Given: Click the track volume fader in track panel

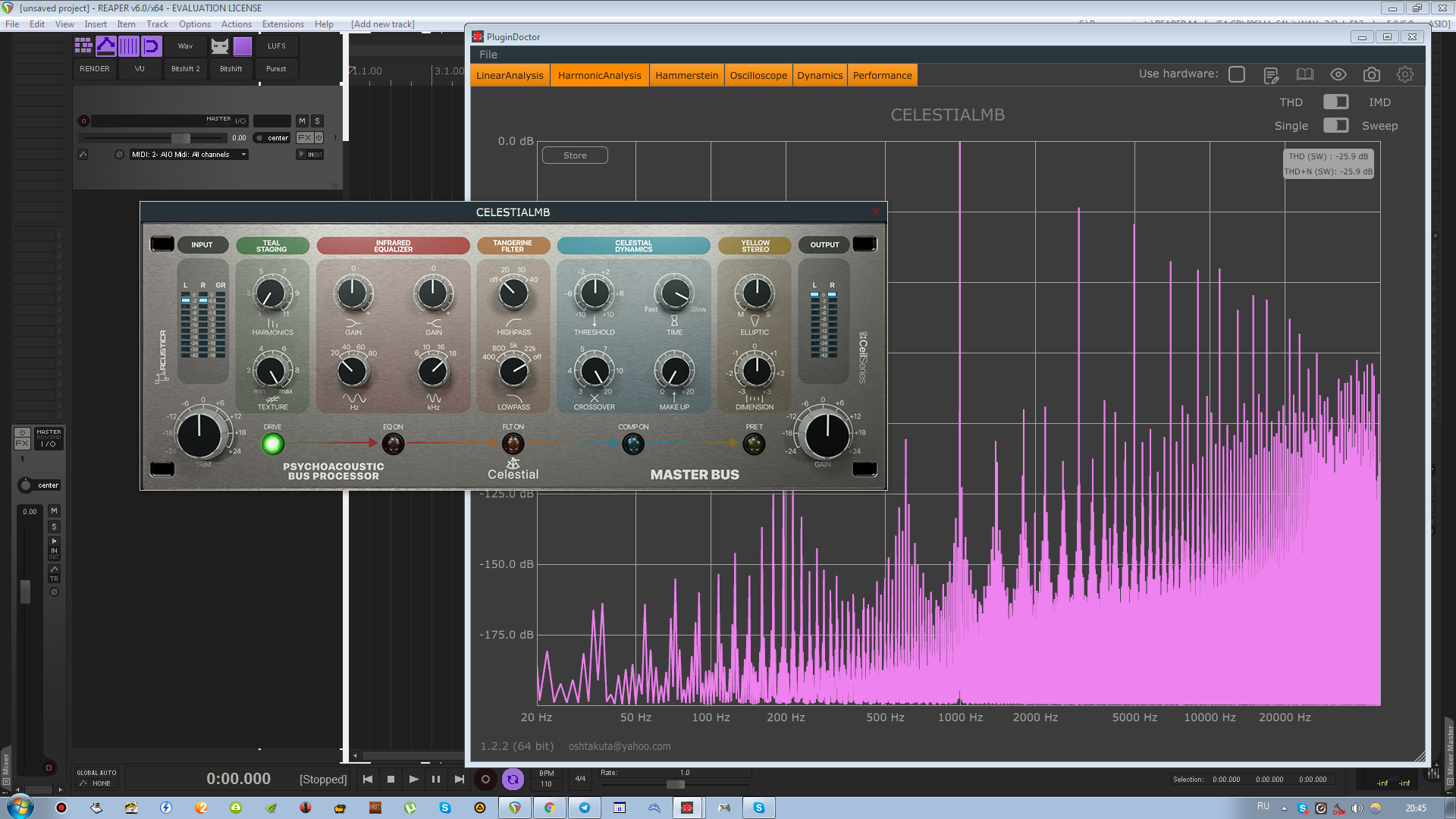Looking at the screenshot, I should (180, 138).
